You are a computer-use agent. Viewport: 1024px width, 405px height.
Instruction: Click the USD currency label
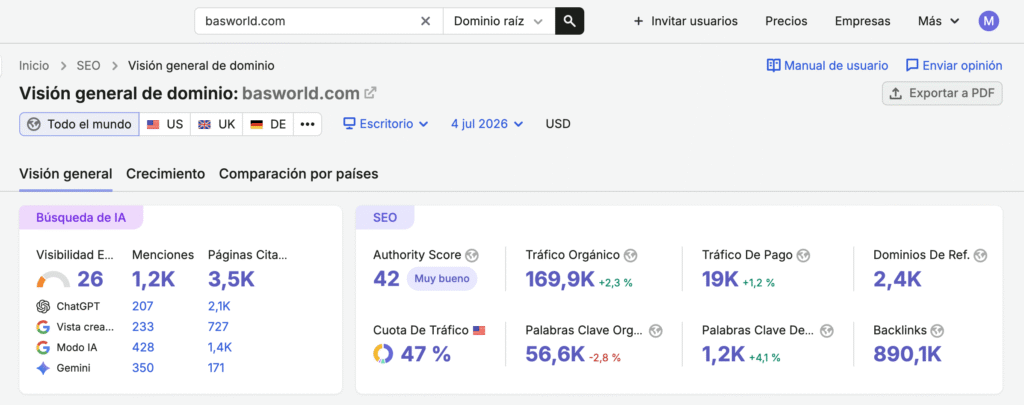click(x=558, y=123)
